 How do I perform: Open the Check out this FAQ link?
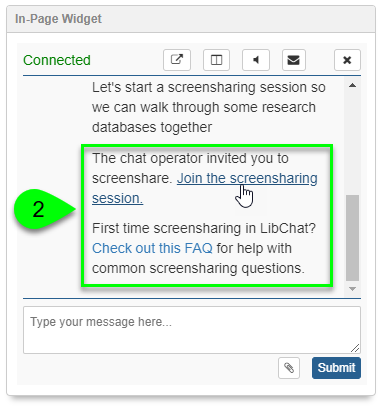pyautogui.click(x=152, y=248)
